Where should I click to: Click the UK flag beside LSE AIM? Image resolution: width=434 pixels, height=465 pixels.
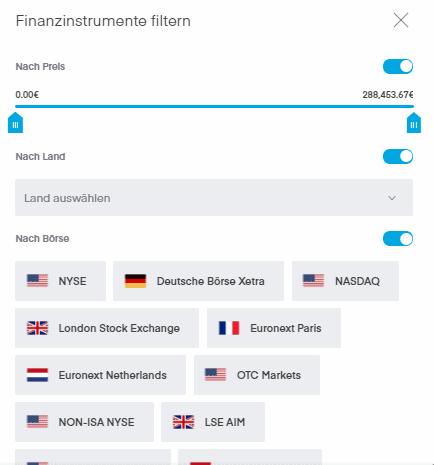(x=183, y=422)
